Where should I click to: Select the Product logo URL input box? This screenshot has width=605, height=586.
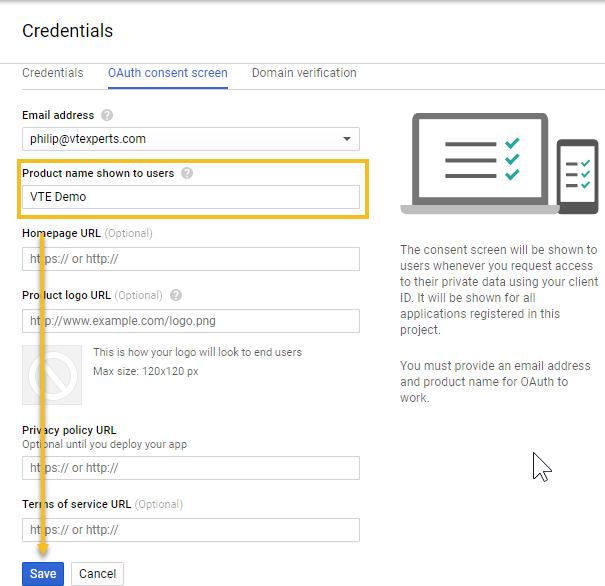[x=191, y=321]
